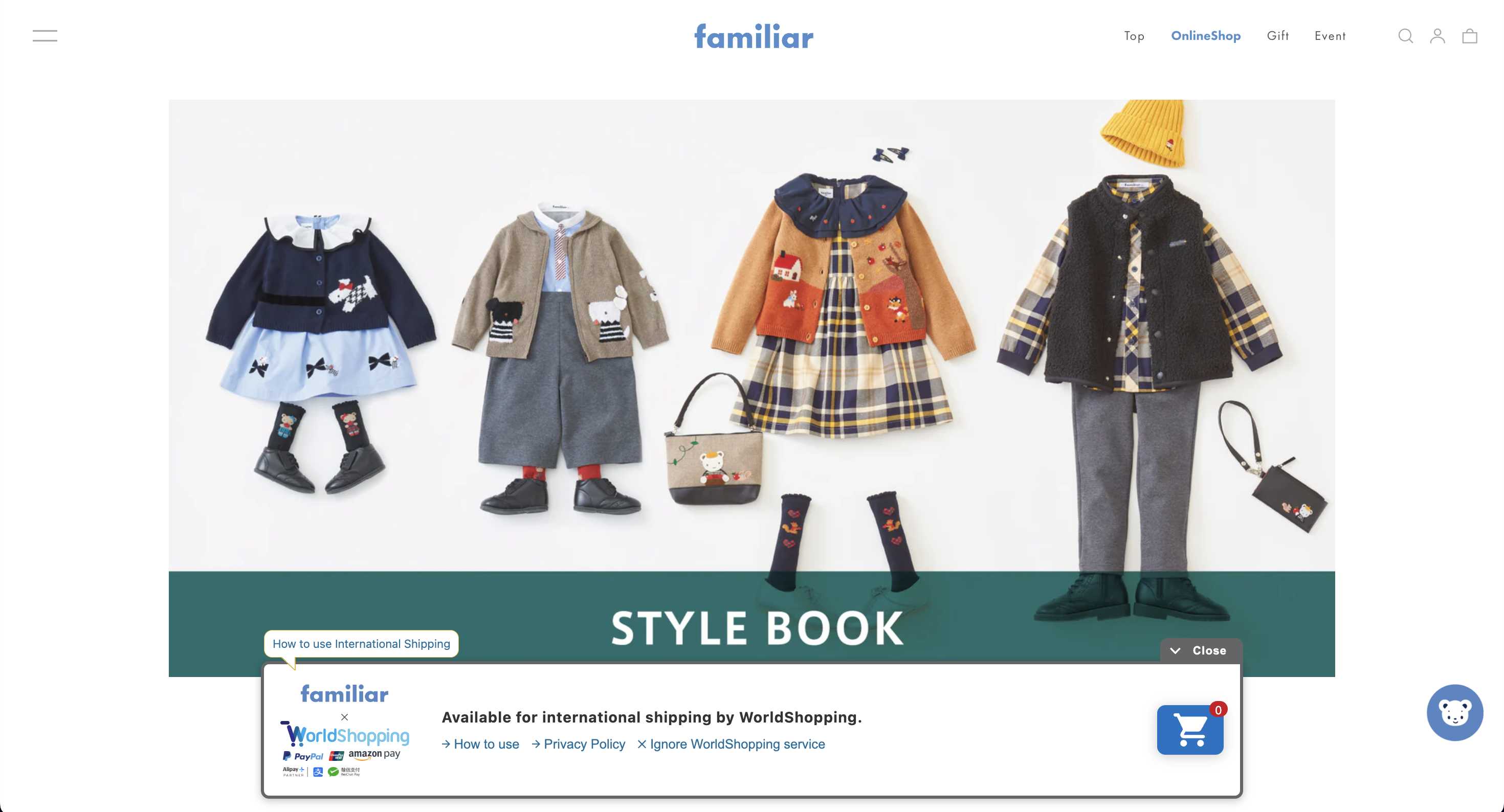Click the familiar logo at top center

coord(752,35)
